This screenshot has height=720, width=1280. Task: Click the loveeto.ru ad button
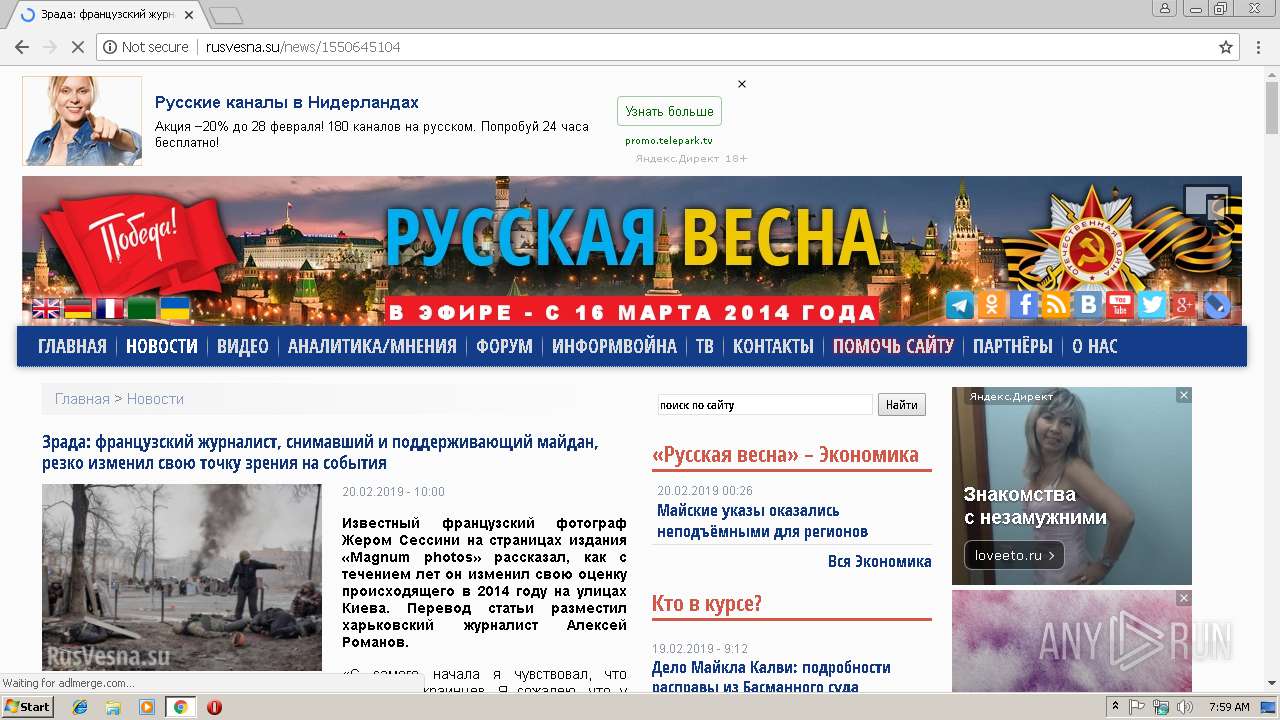1014,554
